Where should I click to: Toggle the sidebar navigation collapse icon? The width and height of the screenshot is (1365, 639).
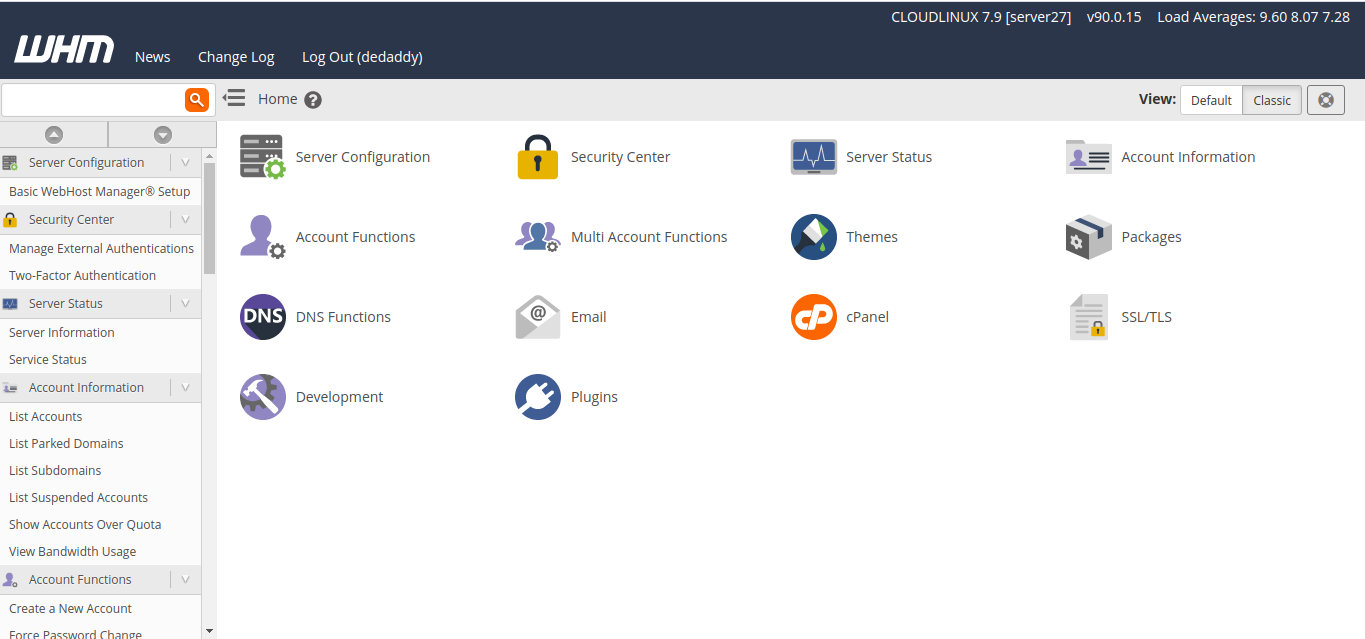(234, 98)
